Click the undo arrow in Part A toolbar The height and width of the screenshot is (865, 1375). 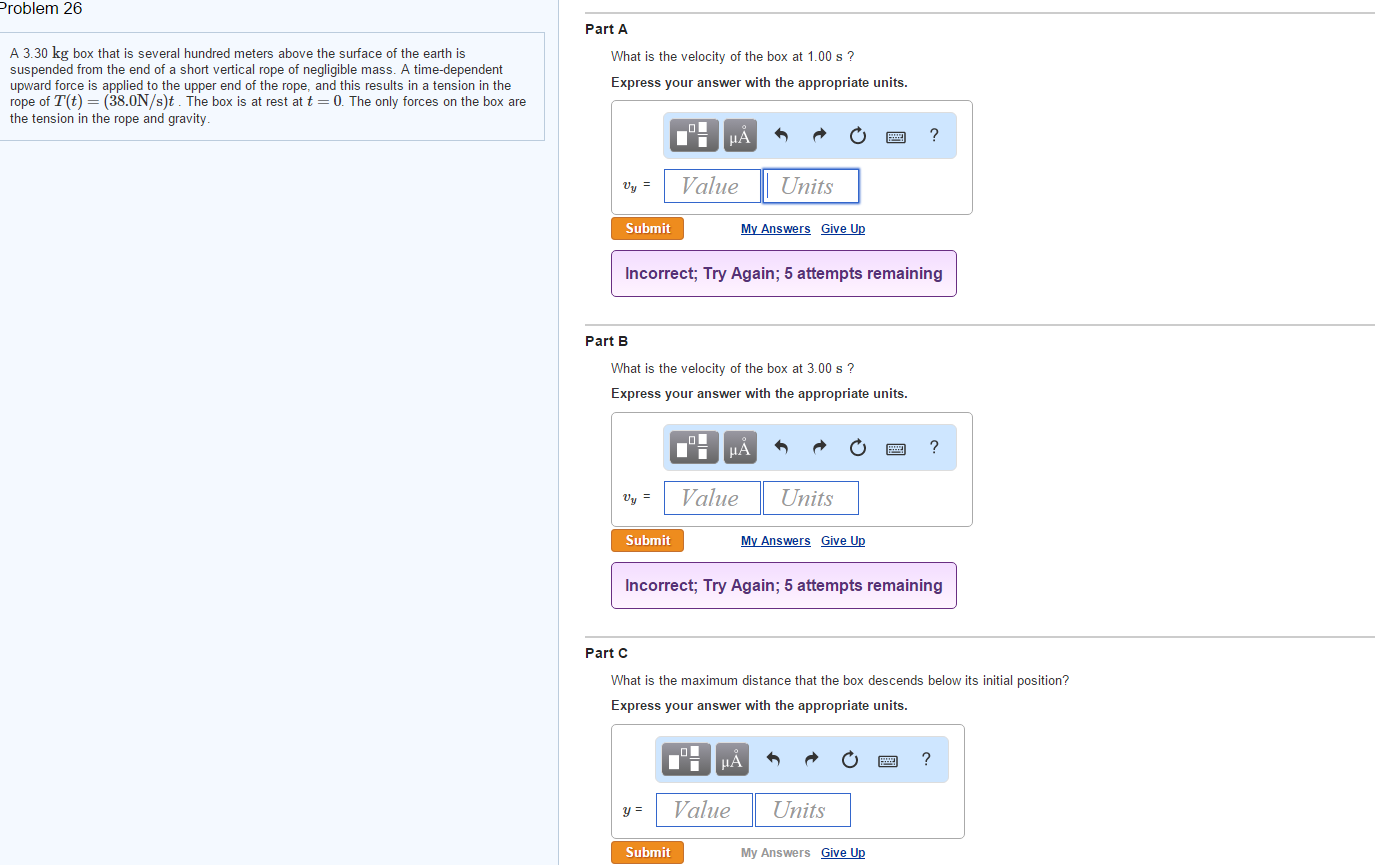781,135
